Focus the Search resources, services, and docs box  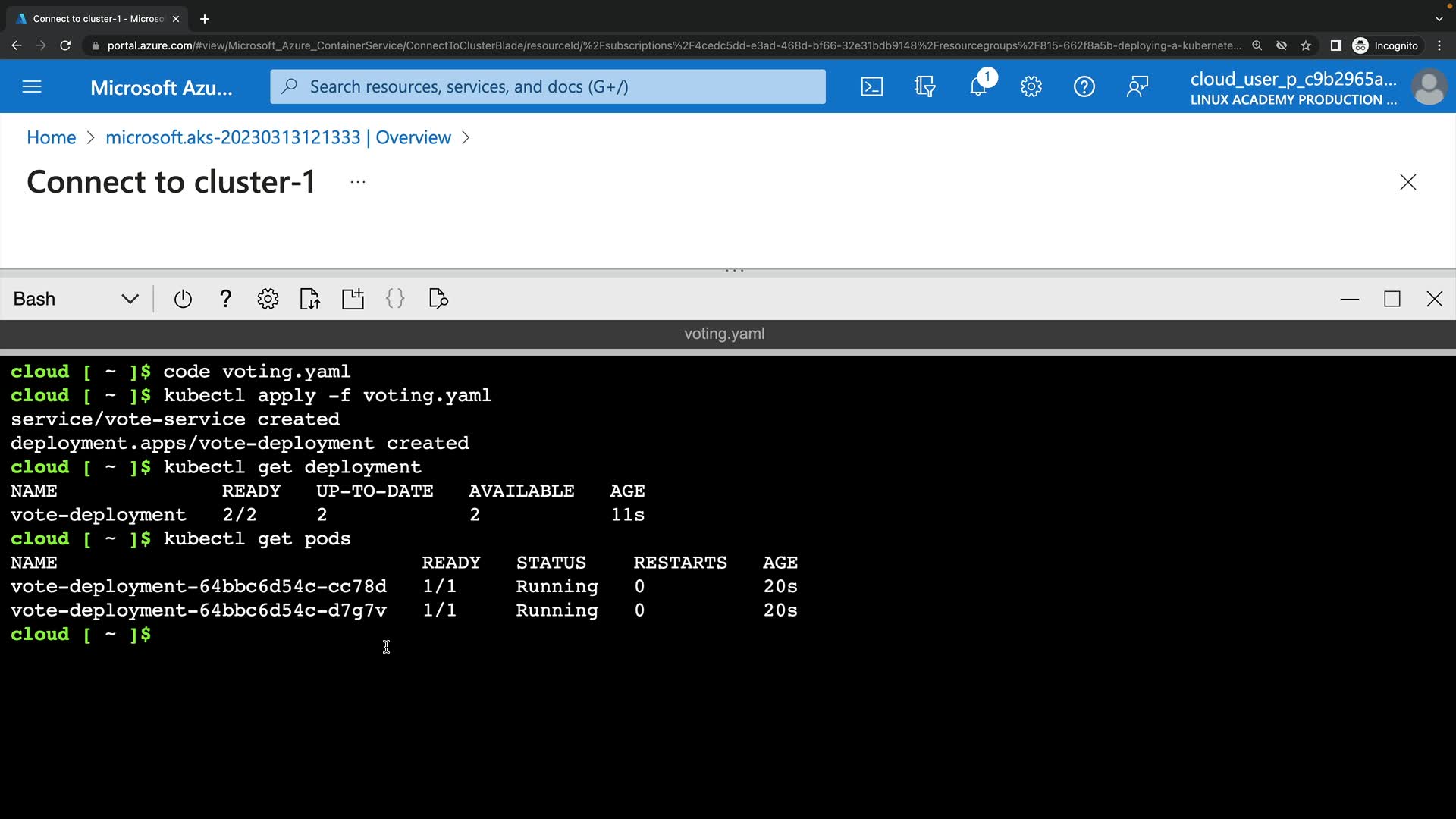pos(548,86)
